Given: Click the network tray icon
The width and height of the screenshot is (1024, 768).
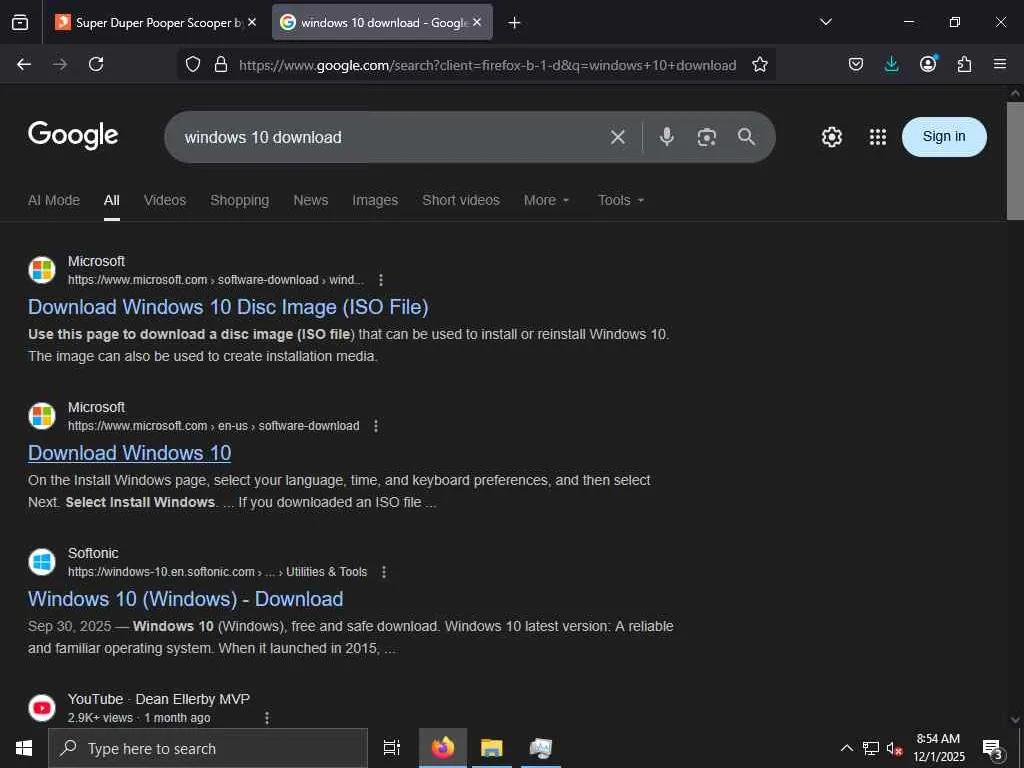Looking at the screenshot, I should tap(871, 748).
